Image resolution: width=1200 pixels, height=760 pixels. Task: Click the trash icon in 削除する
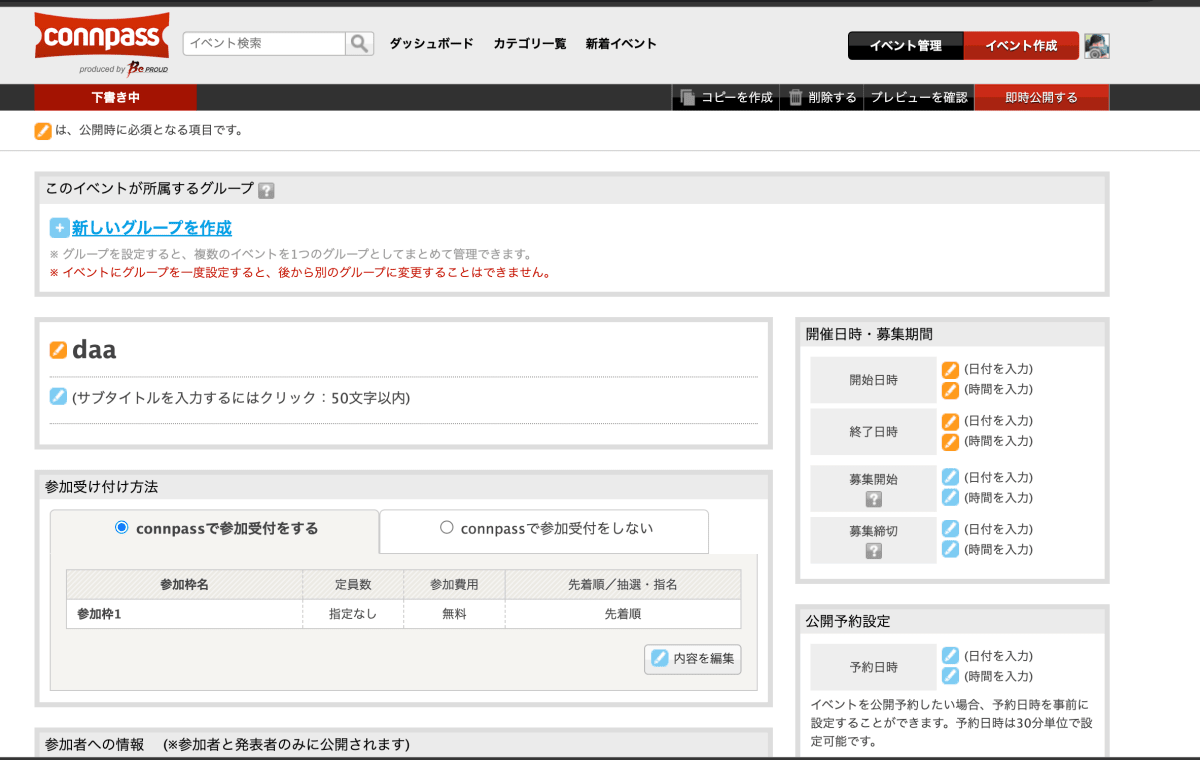(796, 97)
